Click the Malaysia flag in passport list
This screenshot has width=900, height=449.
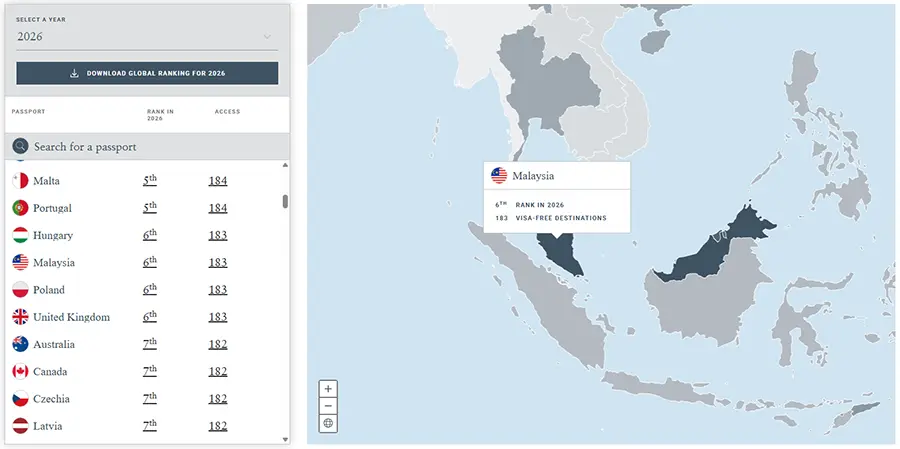click(20, 262)
